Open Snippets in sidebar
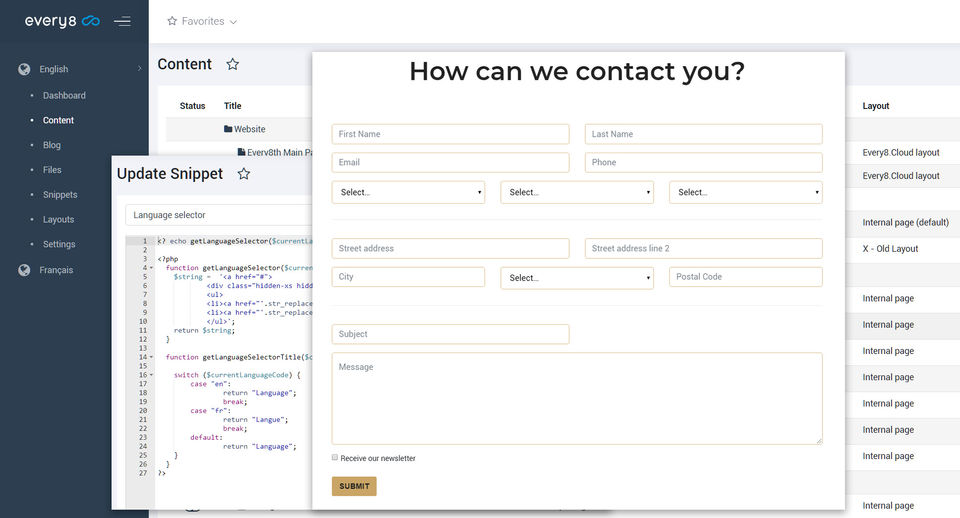Image resolution: width=960 pixels, height=518 pixels. pos(60,195)
